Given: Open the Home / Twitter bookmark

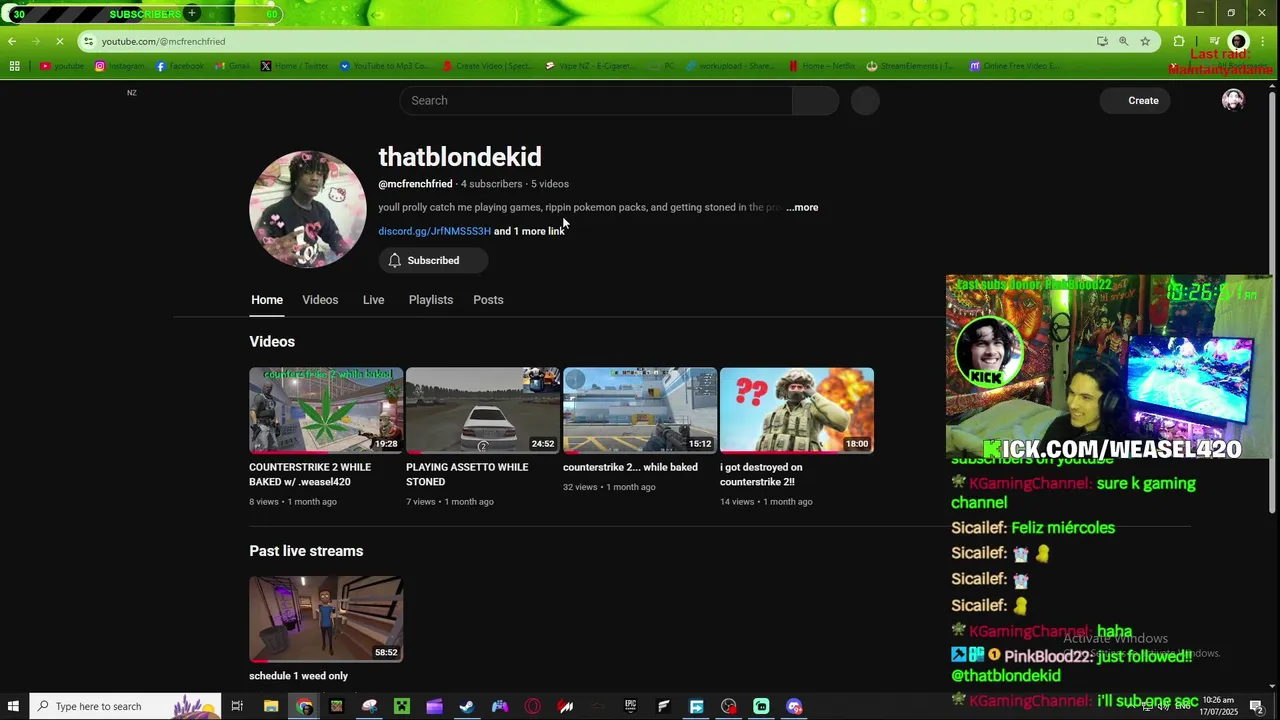Looking at the screenshot, I should [x=295, y=66].
